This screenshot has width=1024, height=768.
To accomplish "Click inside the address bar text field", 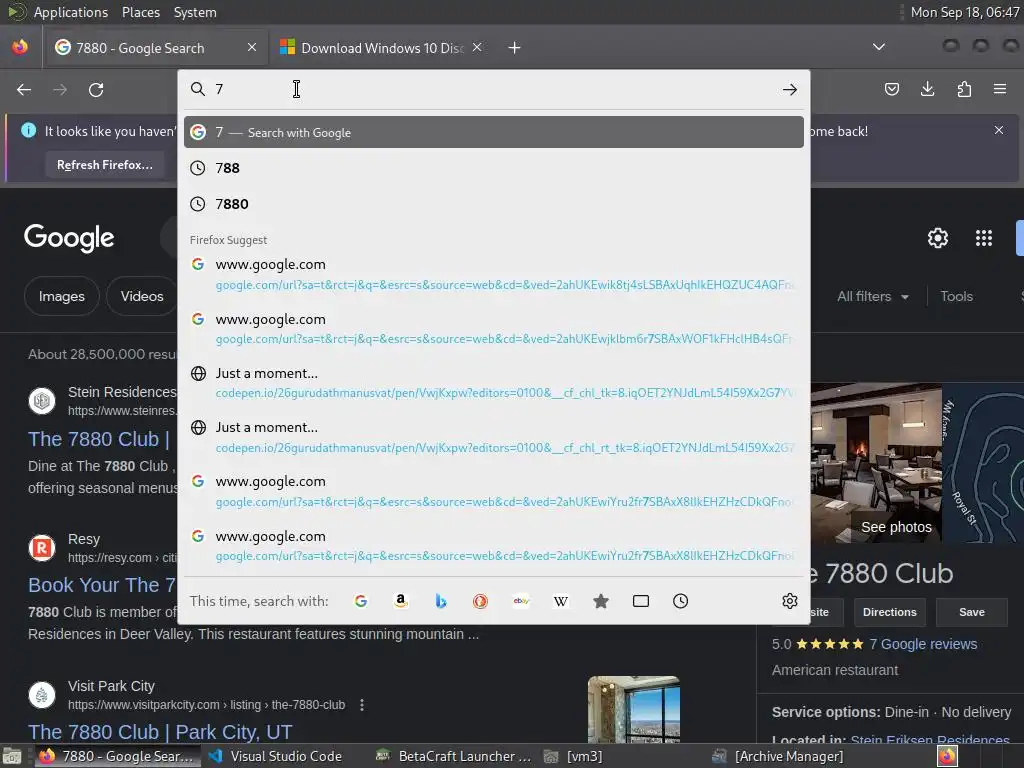I will tap(494, 89).
